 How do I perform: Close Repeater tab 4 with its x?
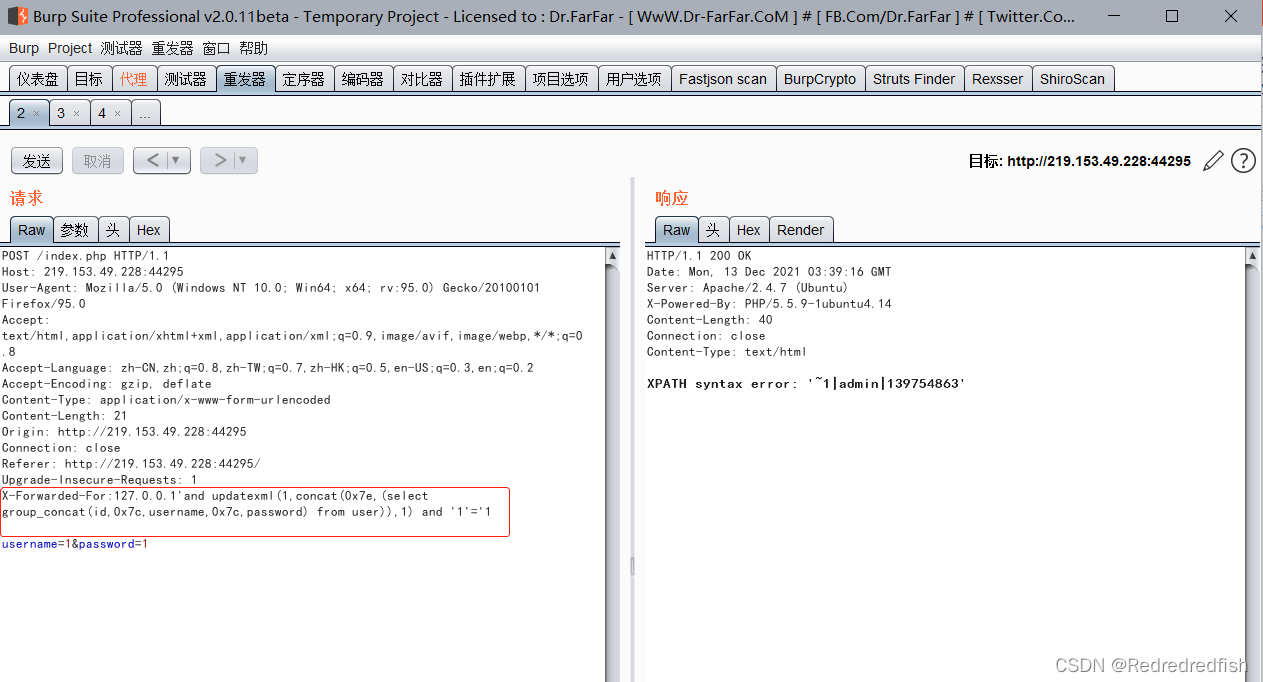coord(117,114)
